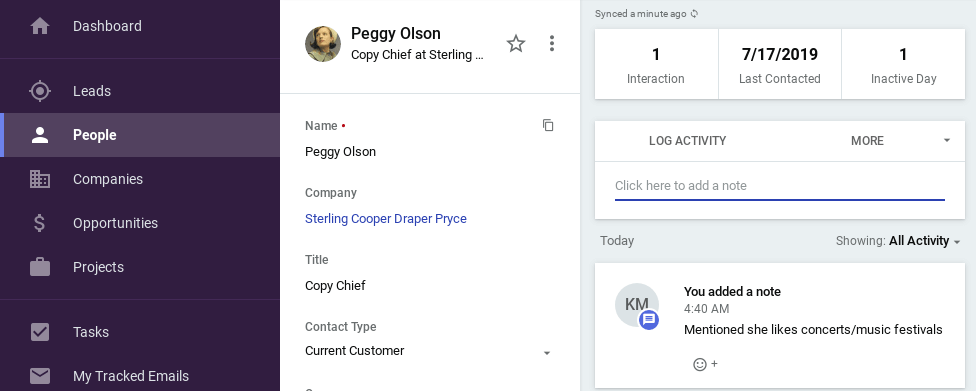Open the three-dot more options menu

(x=551, y=44)
